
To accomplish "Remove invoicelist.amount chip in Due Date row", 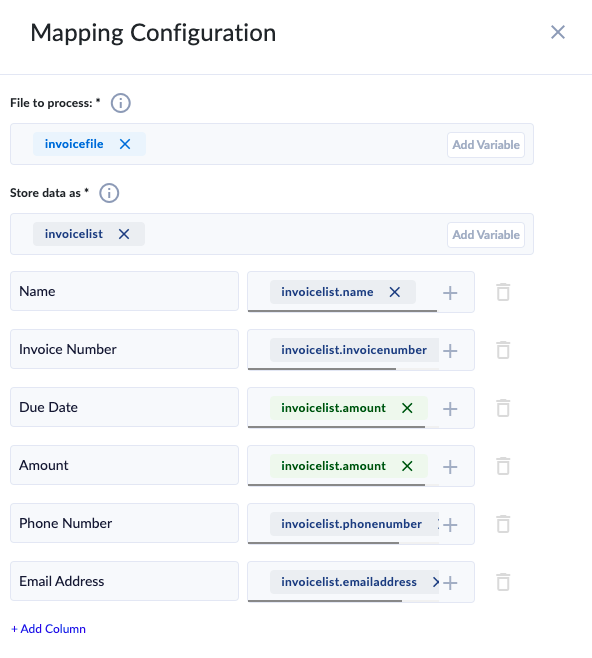I will pos(407,408).
